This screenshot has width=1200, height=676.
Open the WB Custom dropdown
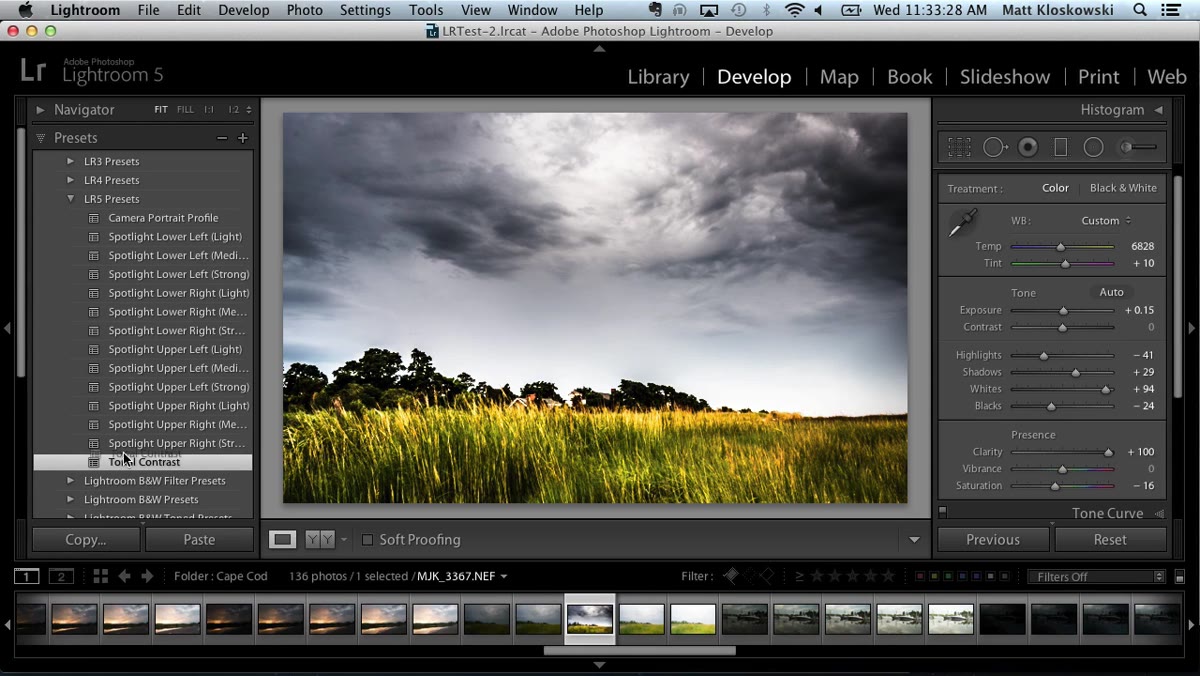click(x=1106, y=221)
